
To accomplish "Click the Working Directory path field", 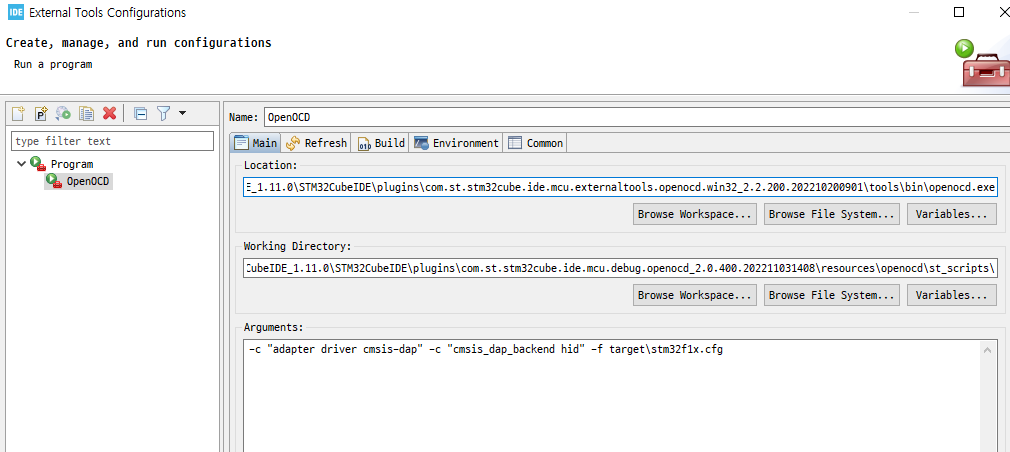I will pos(620,268).
